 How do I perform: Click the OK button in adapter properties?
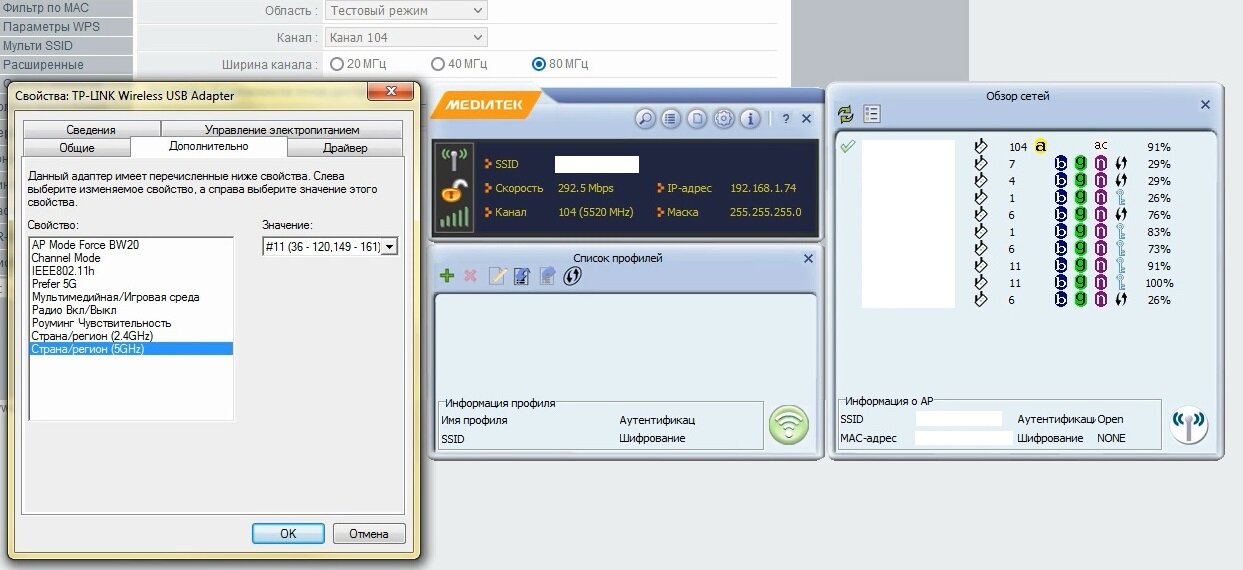click(x=288, y=533)
